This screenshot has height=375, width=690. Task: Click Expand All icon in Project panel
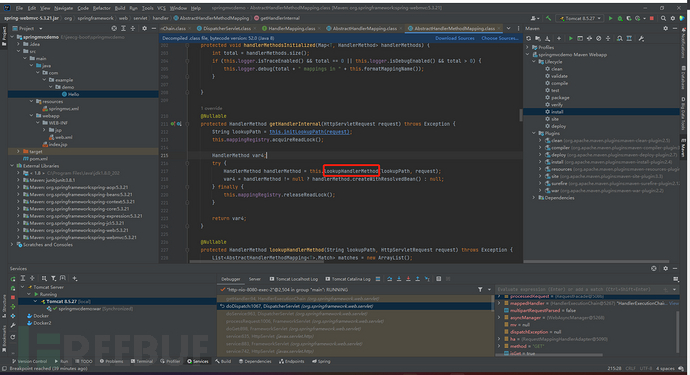click(x=123, y=29)
